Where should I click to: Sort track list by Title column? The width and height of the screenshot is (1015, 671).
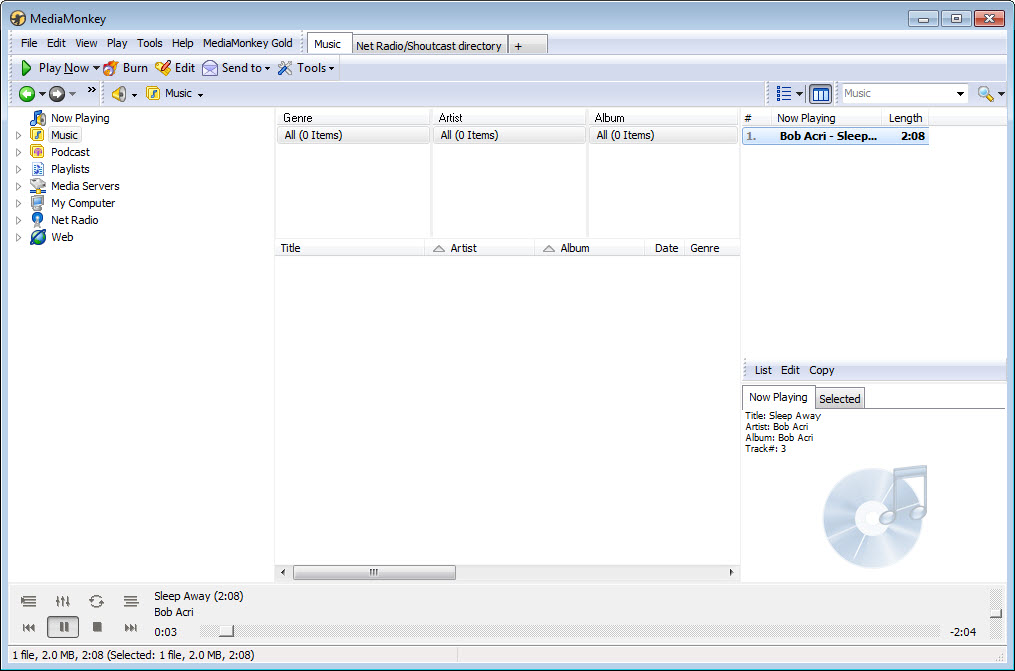pos(350,248)
